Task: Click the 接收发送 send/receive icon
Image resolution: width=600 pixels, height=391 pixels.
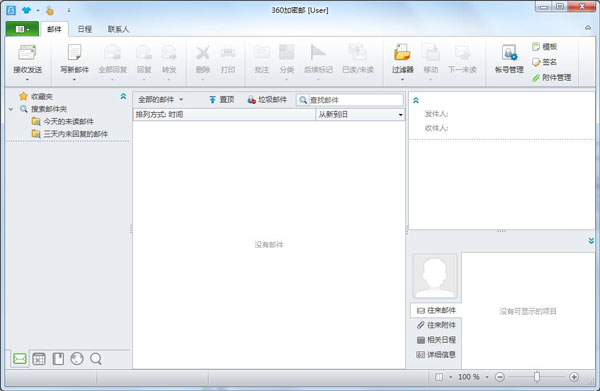Action: (27, 53)
